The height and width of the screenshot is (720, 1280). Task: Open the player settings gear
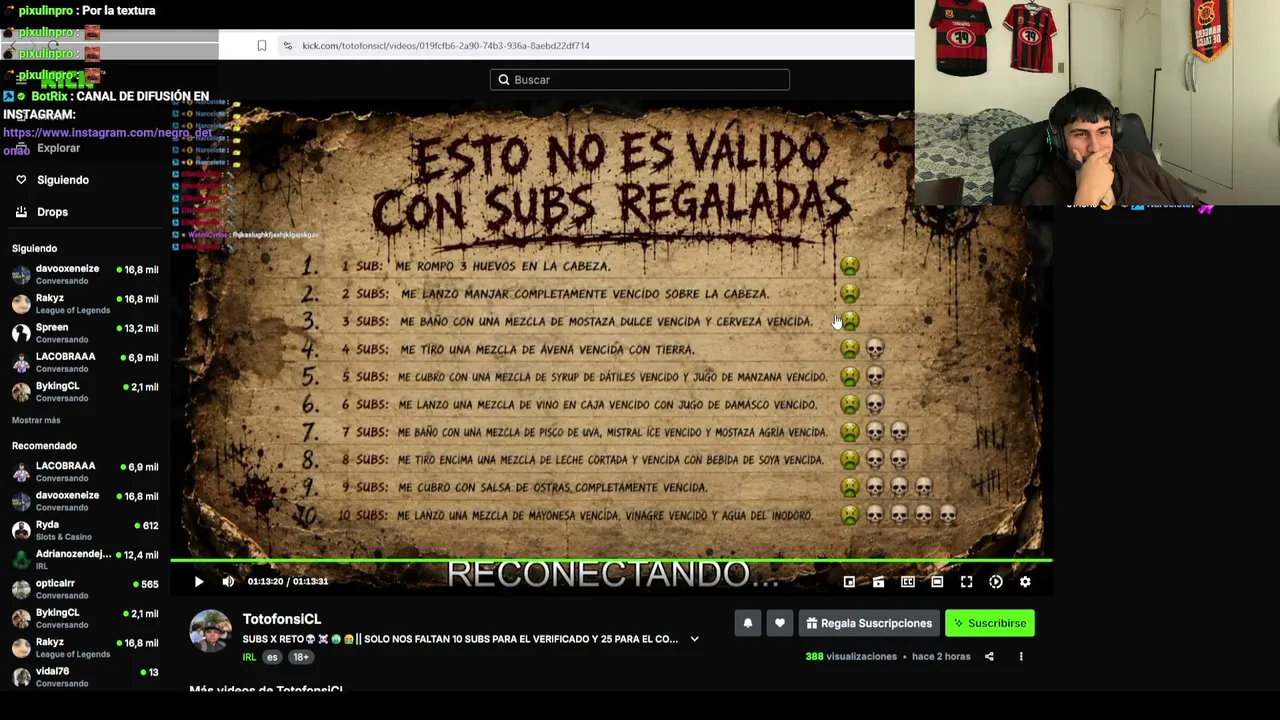(x=1025, y=581)
